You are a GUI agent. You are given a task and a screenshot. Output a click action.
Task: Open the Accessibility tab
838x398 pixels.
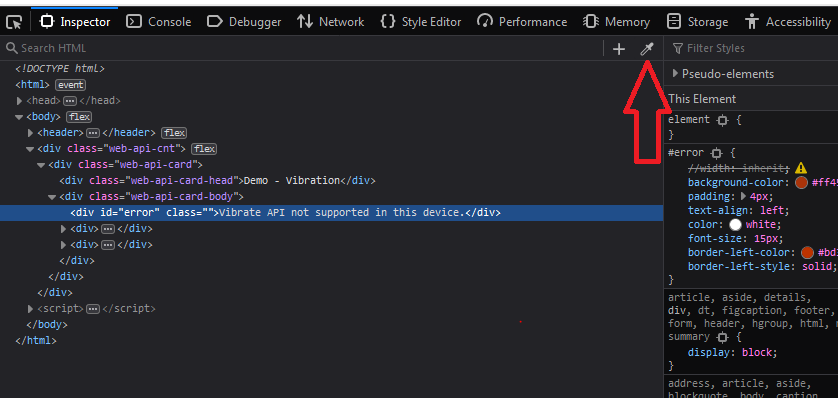788,22
